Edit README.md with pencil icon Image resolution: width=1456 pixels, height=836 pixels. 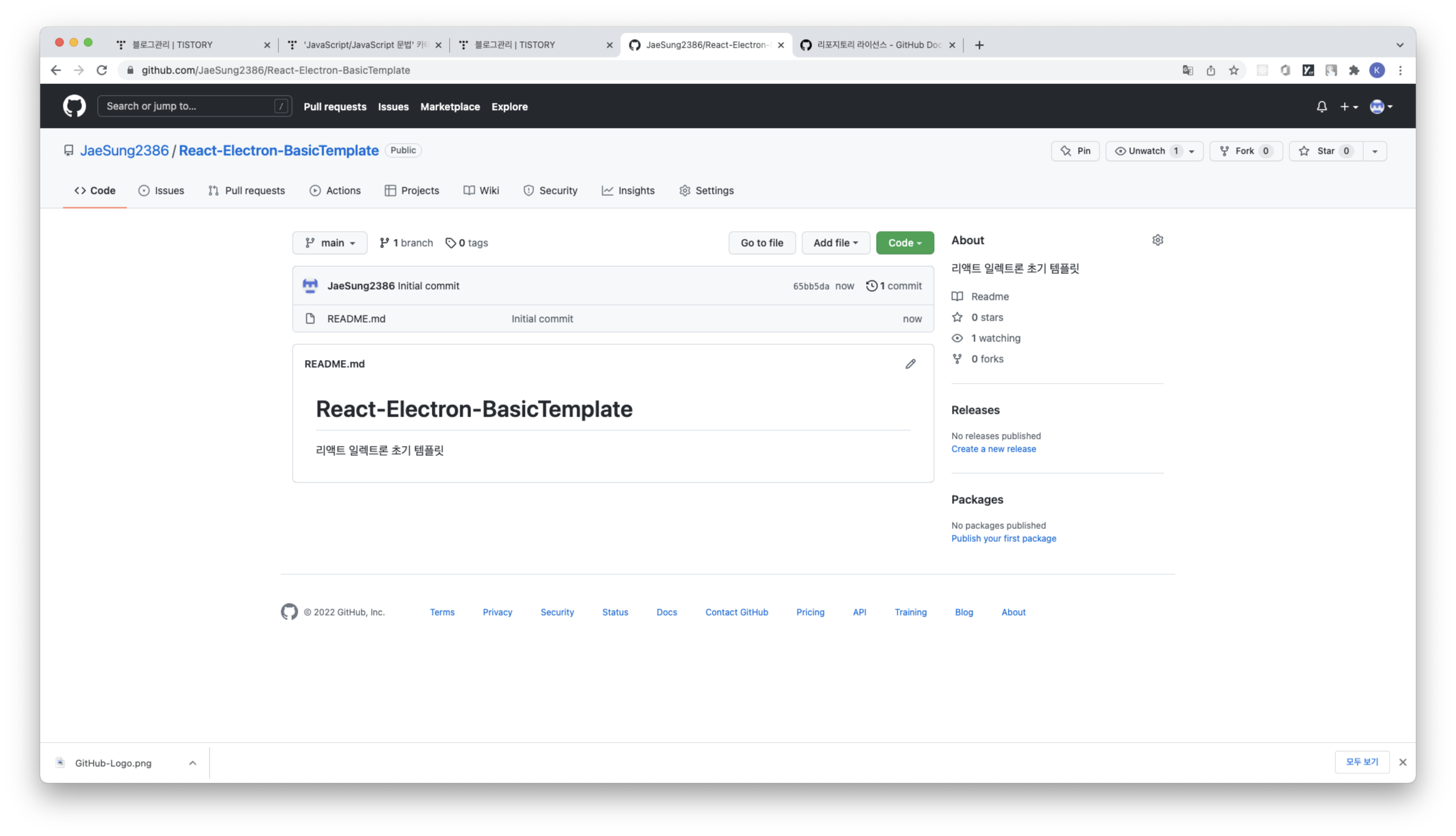pos(910,364)
